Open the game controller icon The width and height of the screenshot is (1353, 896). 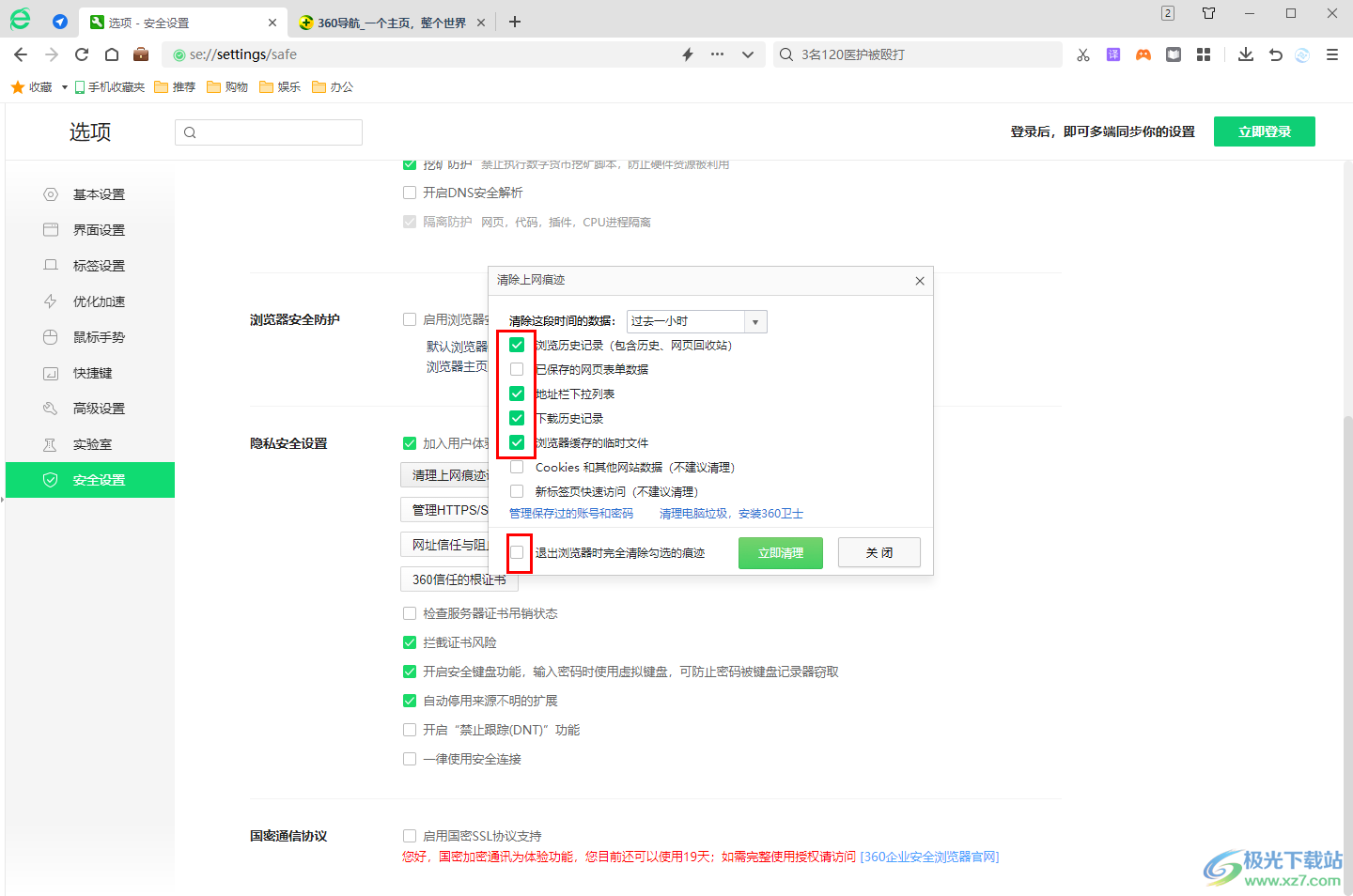tap(1143, 54)
